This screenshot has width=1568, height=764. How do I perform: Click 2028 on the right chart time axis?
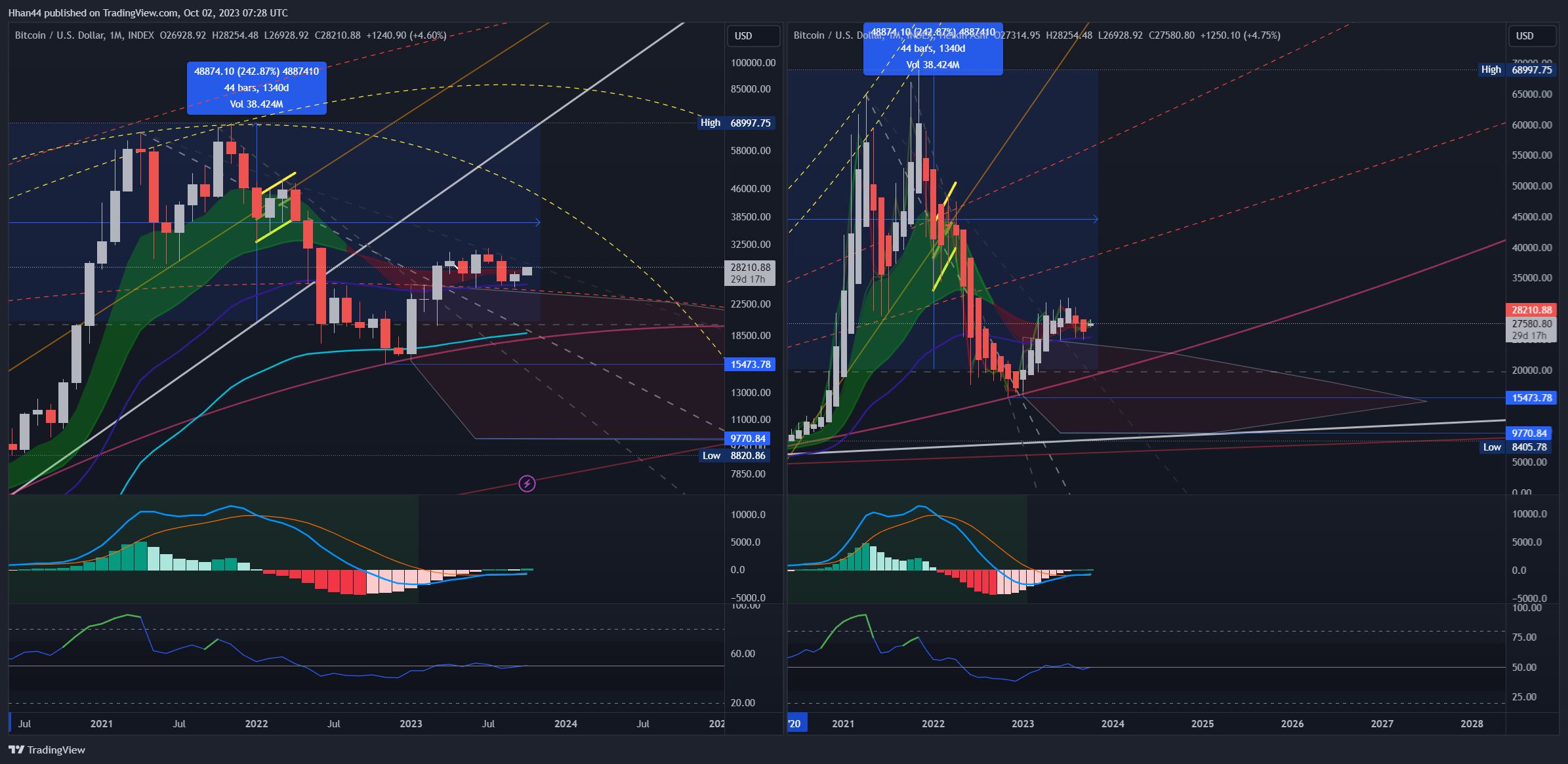pos(1472,724)
